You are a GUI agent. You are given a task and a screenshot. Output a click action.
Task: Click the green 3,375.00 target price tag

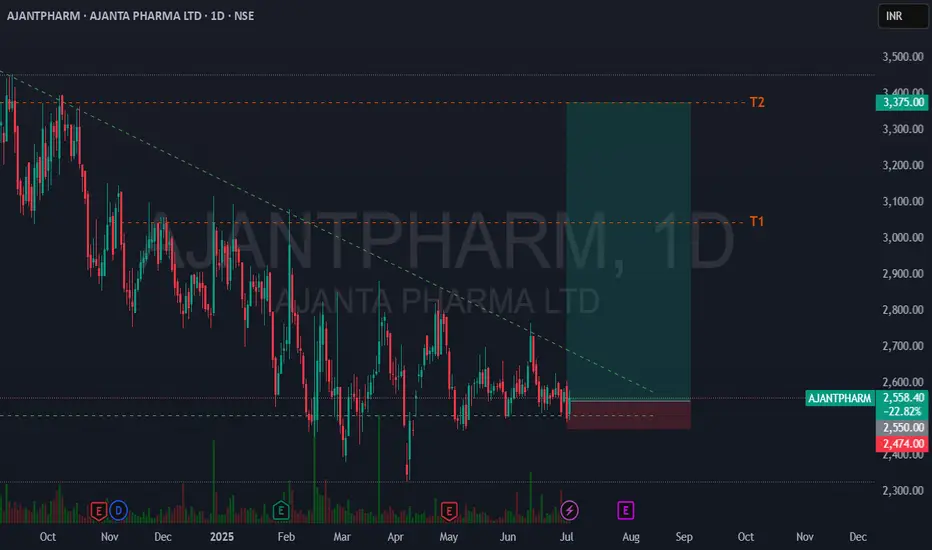click(x=902, y=102)
